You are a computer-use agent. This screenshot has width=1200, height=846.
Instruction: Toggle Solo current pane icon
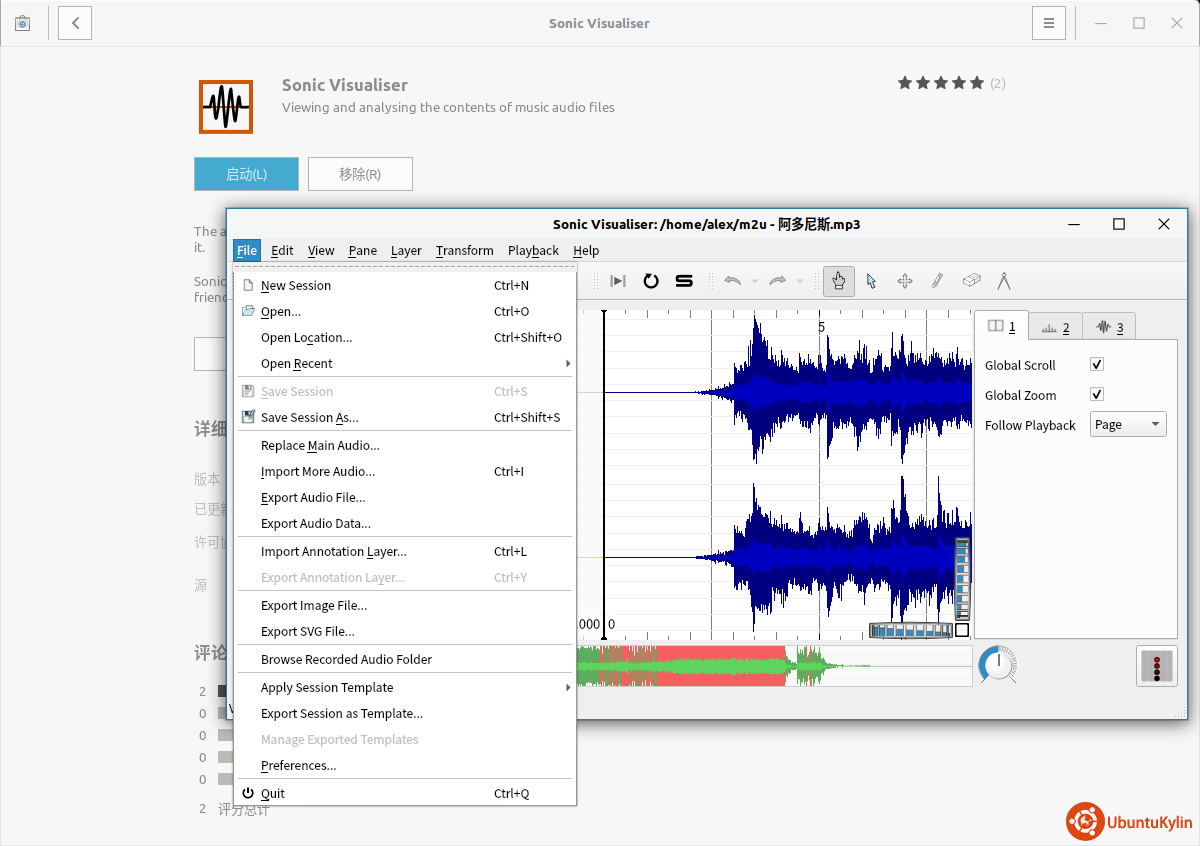[x=684, y=281]
